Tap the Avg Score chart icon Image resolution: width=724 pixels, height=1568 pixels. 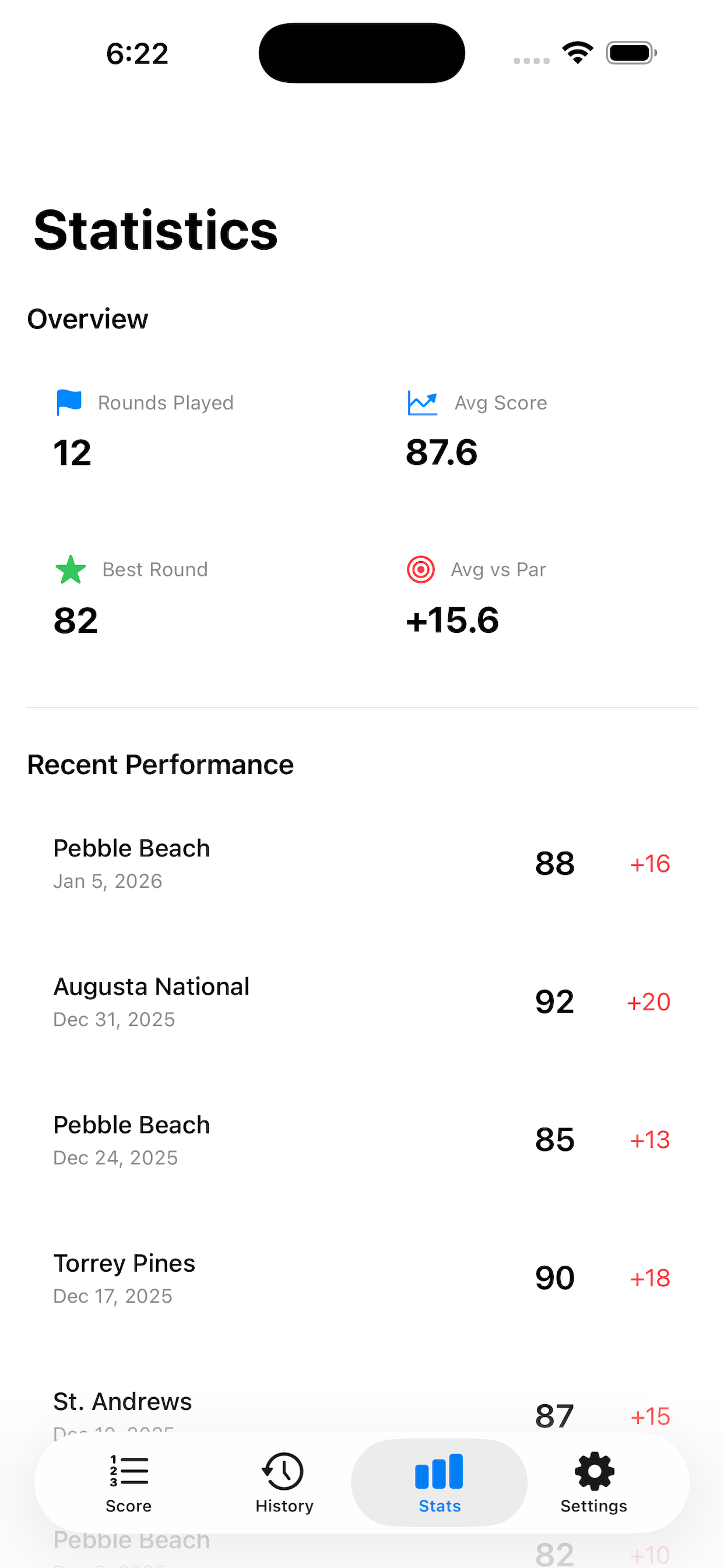tap(422, 403)
